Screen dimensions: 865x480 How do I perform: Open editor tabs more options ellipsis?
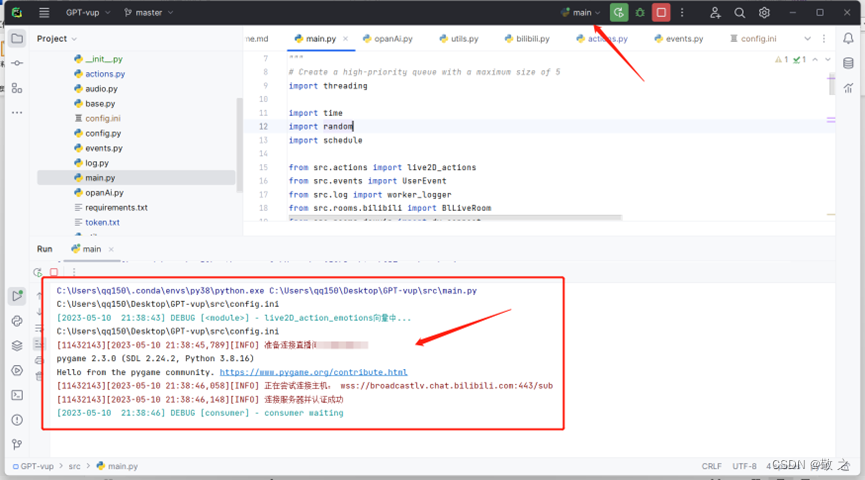pyautogui.click(x=824, y=39)
